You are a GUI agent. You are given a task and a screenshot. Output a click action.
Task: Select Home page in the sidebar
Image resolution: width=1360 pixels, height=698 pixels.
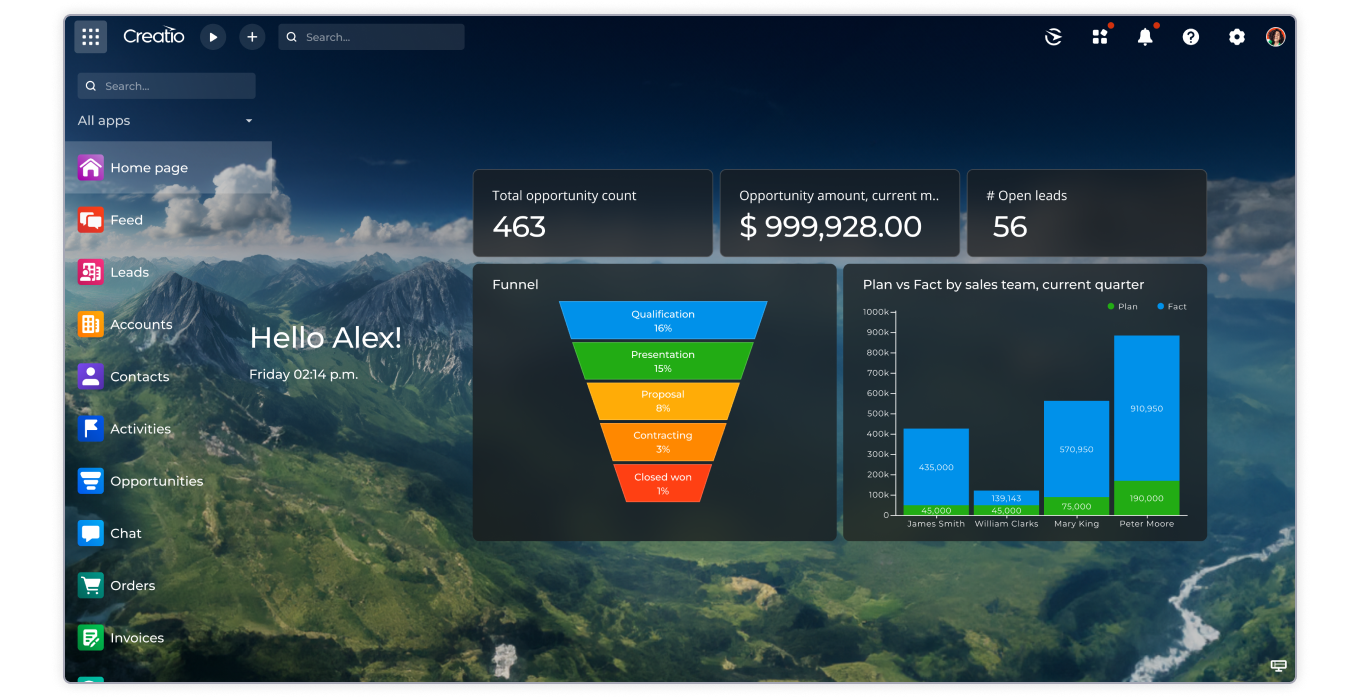(90, 167)
